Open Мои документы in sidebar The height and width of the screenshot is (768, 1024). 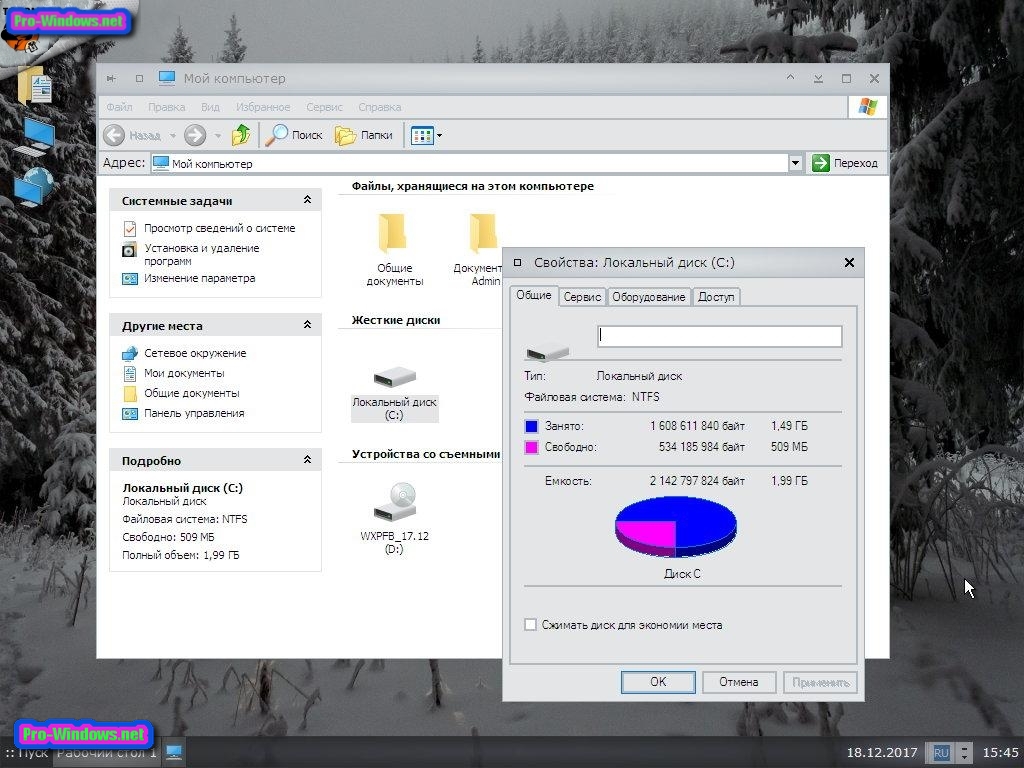pos(184,373)
